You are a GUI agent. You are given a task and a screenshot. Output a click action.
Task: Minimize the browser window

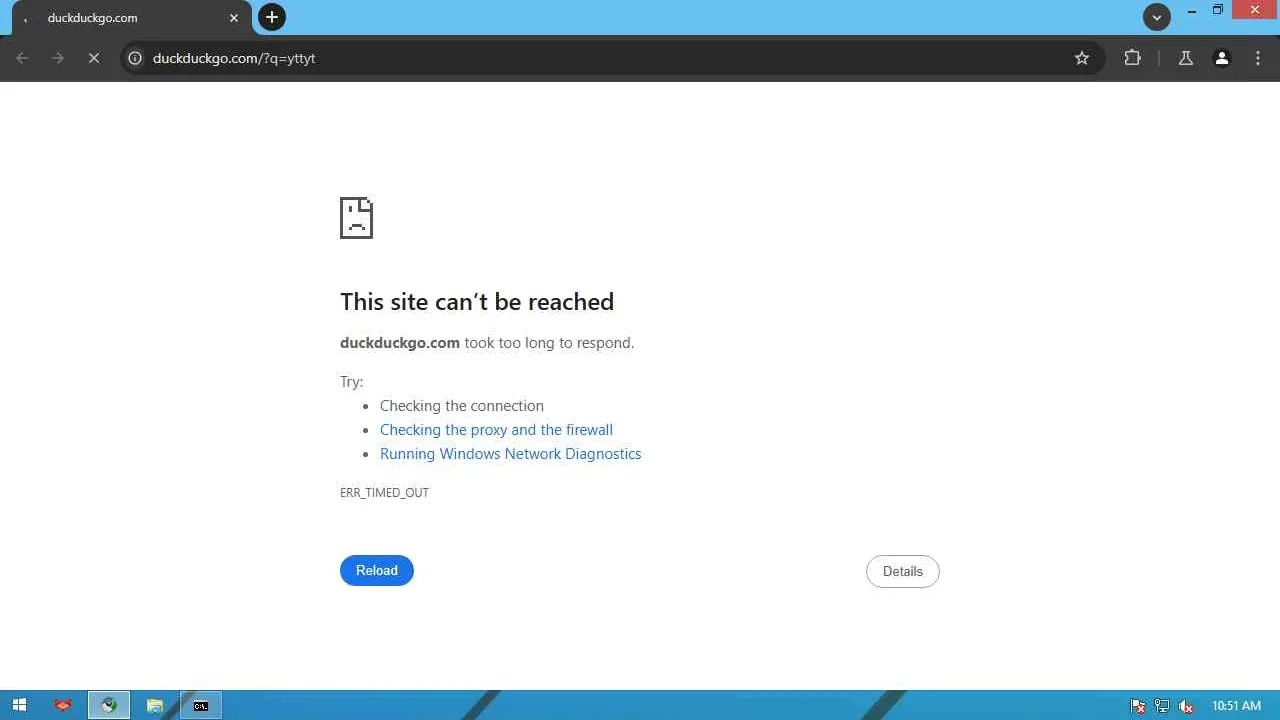click(1192, 11)
